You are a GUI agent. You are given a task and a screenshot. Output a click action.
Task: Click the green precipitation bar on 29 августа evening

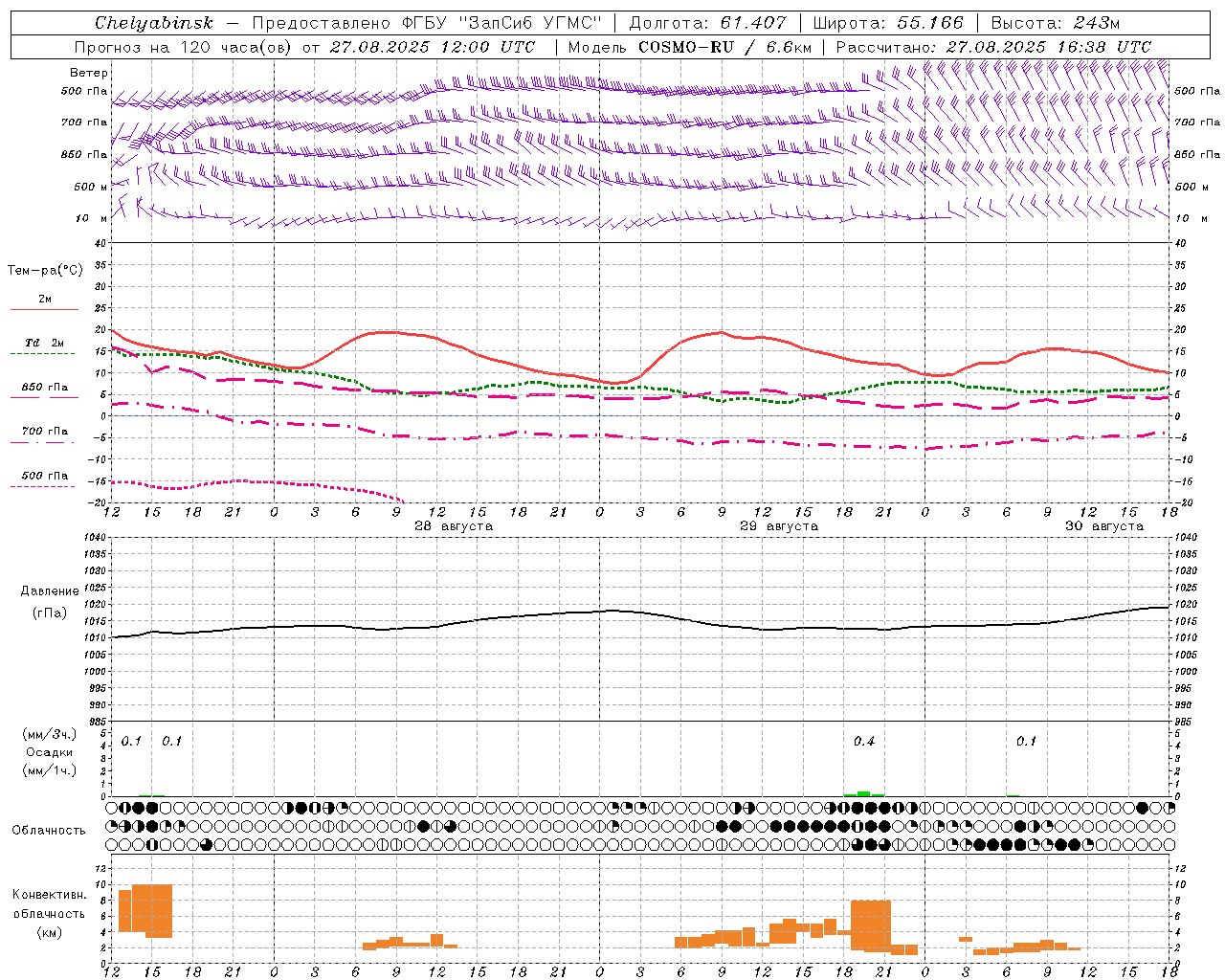click(x=864, y=793)
